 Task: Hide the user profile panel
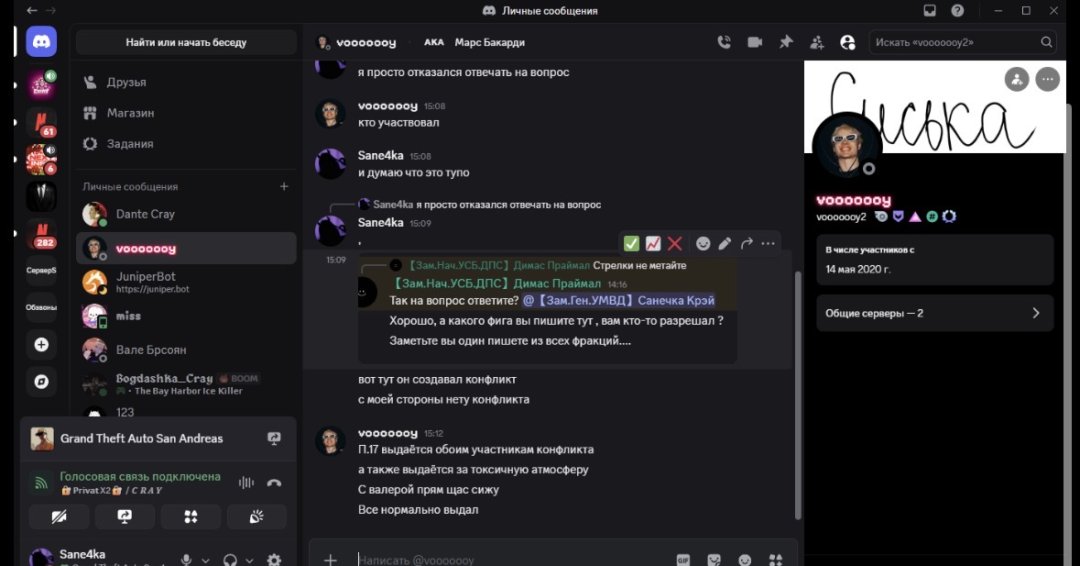tap(848, 43)
